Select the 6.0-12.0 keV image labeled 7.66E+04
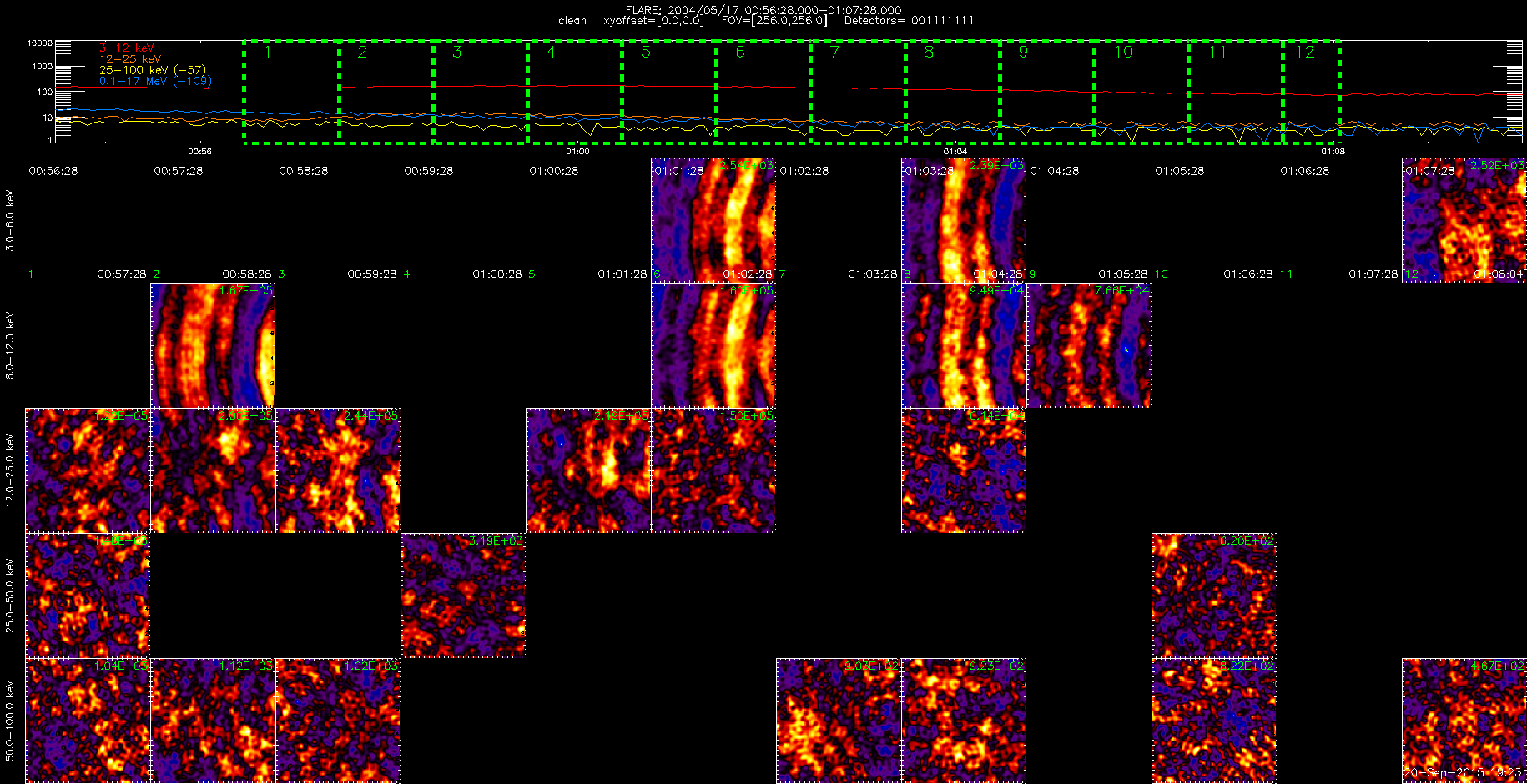 click(x=1089, y=345)
